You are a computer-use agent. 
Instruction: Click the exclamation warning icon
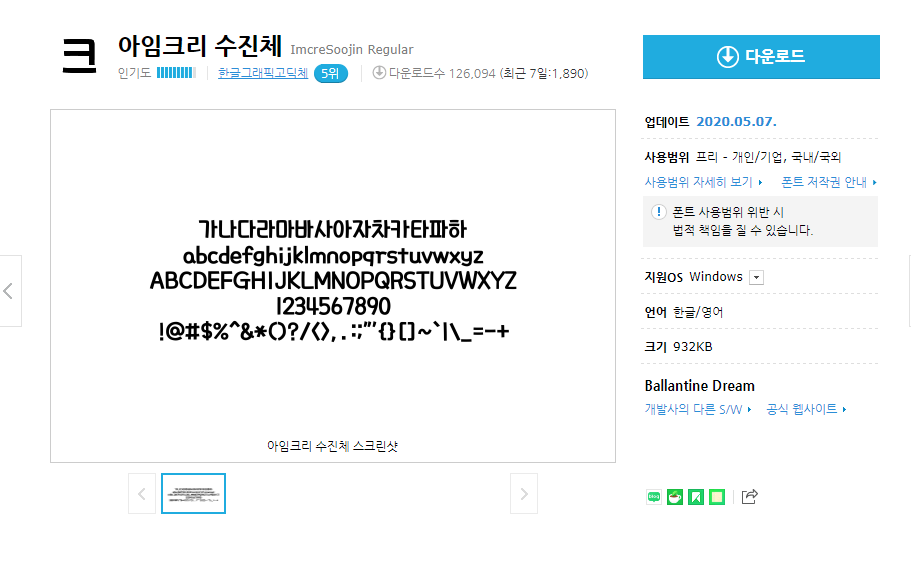[x=658, y=211]
